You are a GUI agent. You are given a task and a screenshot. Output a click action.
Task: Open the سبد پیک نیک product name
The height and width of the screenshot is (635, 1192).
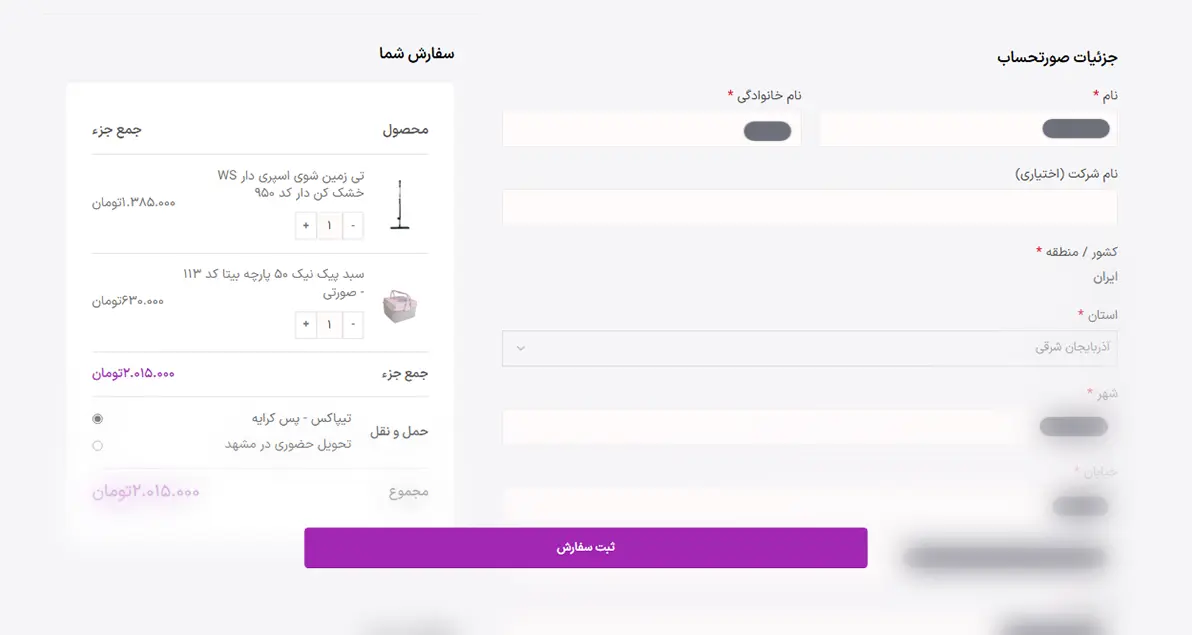[274, 283]
